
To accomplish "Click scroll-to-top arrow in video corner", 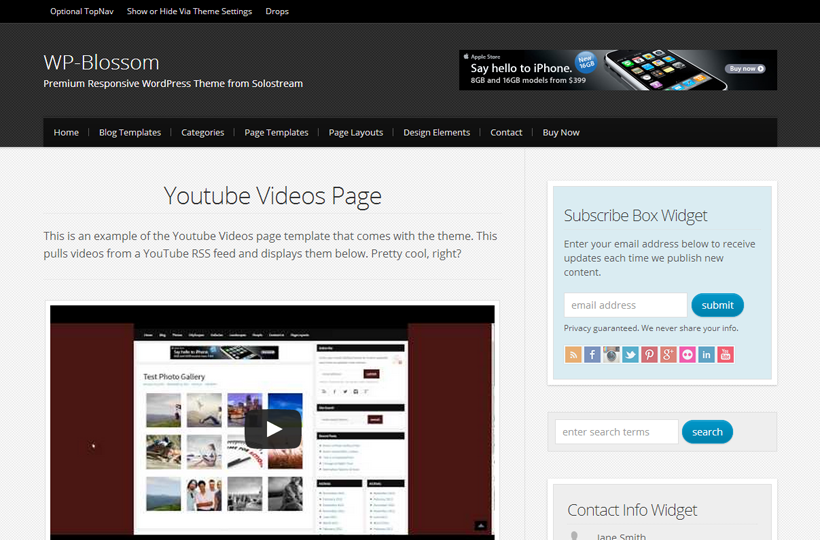I will pos(481,525).
